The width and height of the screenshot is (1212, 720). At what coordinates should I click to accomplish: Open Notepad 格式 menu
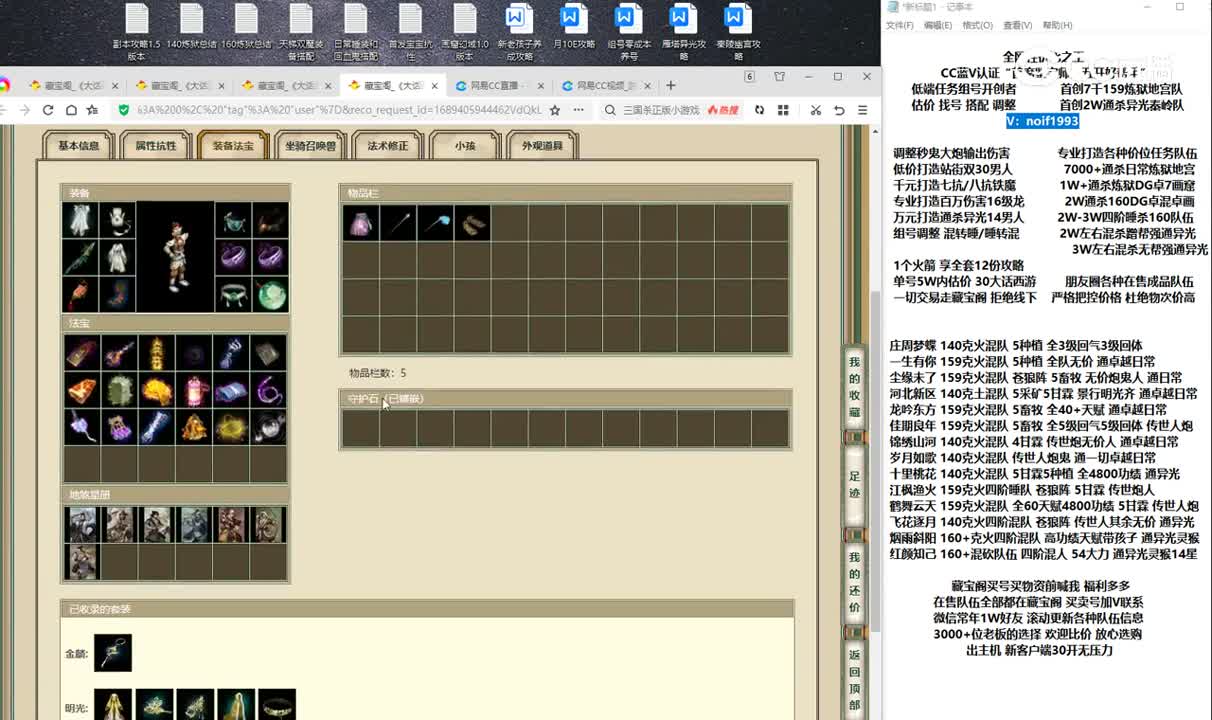tap(977, 25)
